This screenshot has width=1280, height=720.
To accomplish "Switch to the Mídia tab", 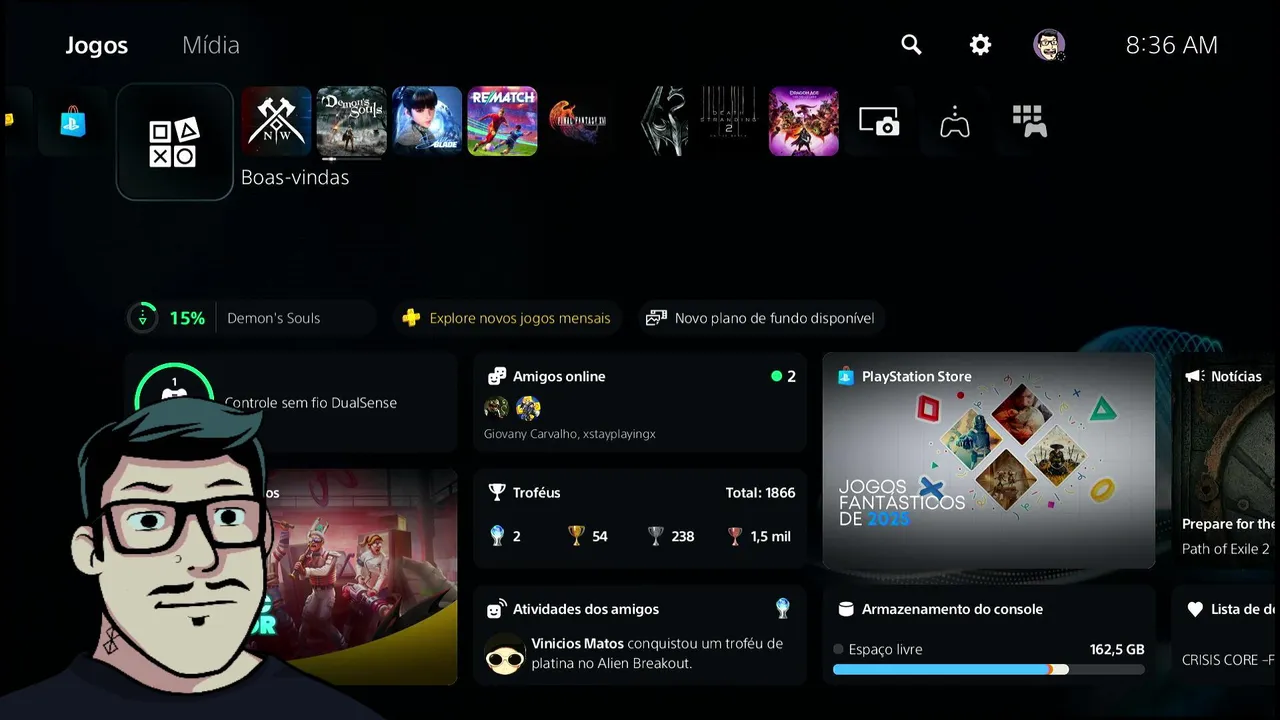I will pos(210,45).
